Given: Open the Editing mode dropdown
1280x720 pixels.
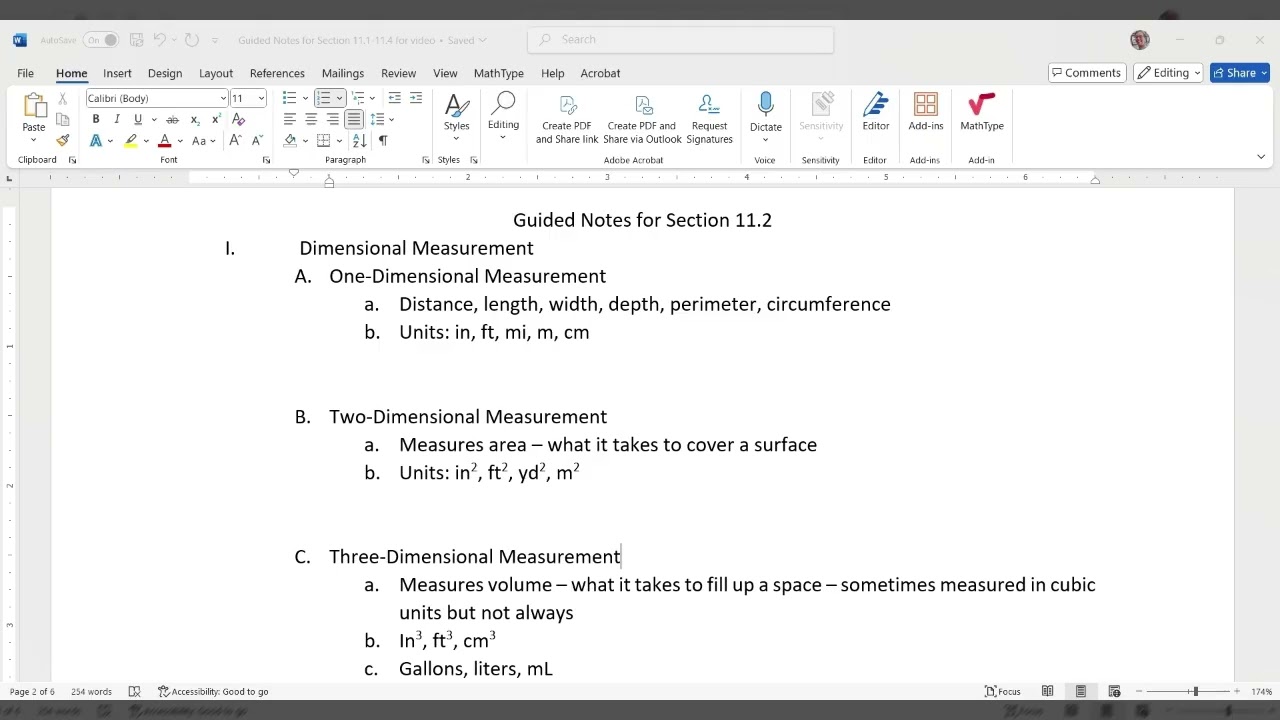Looking at the screenshot, I should (1170, 73).
